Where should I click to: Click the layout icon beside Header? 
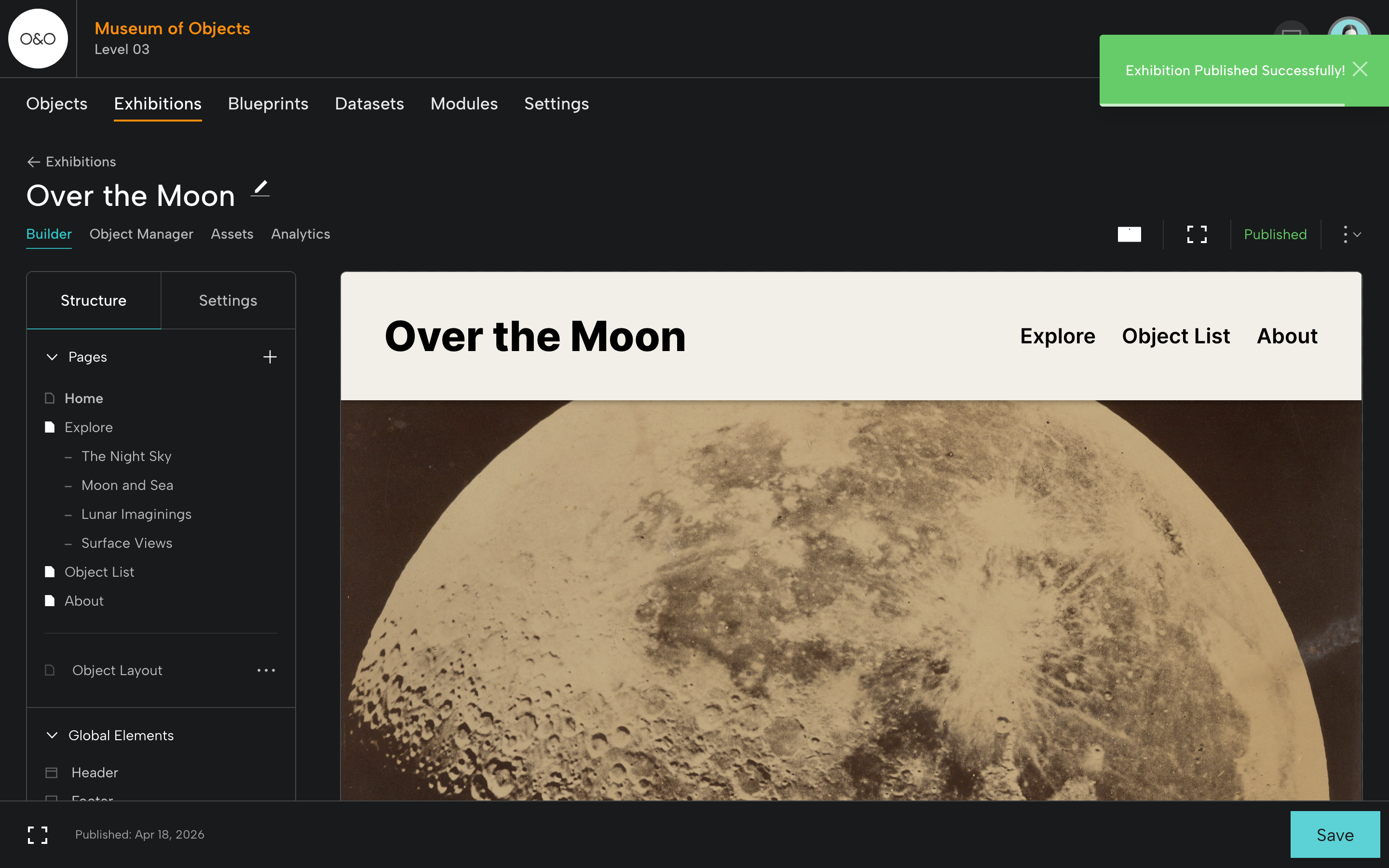pos(52,773)
